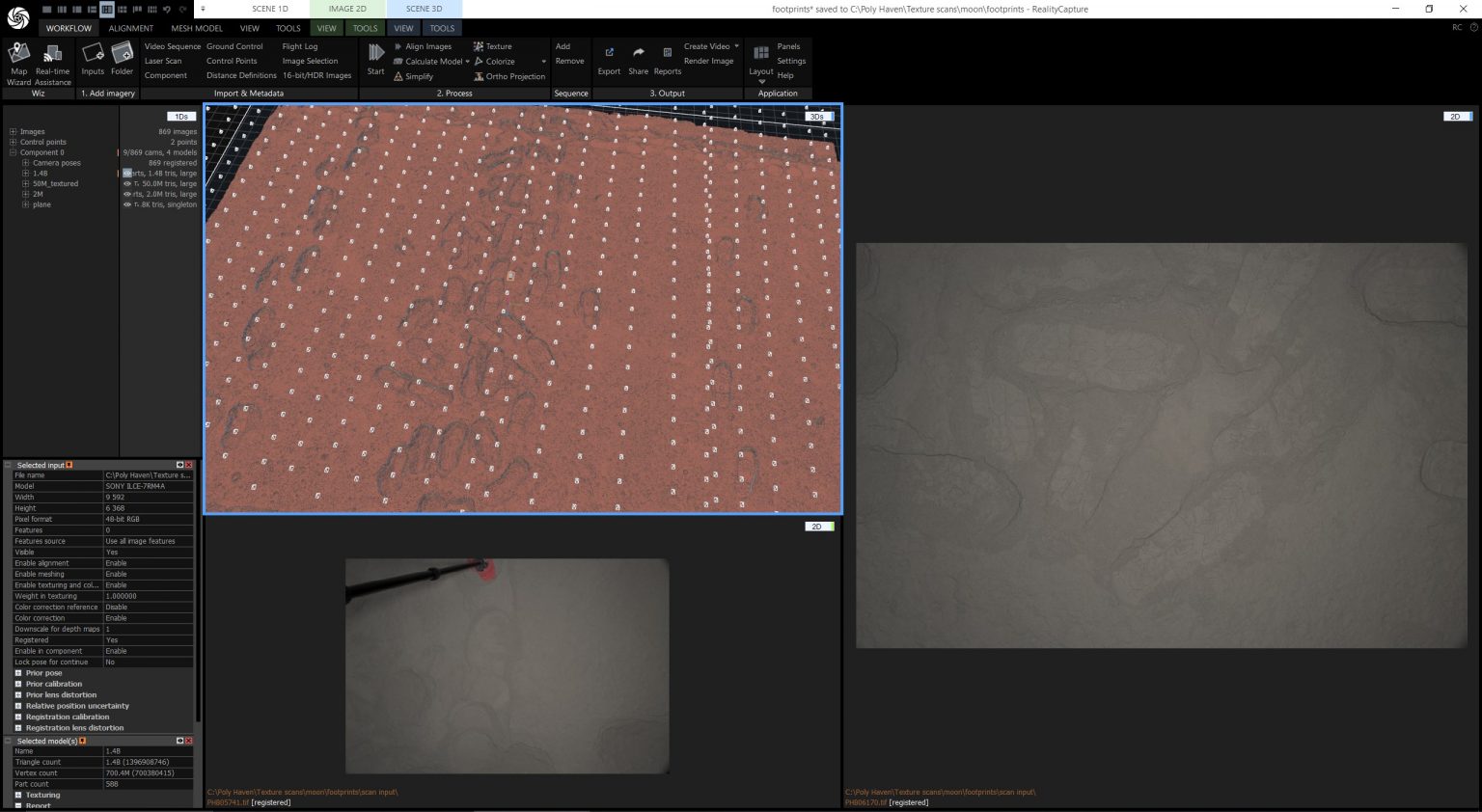
Task: Click the Settings button in Application group
Action: coord(790,61)
